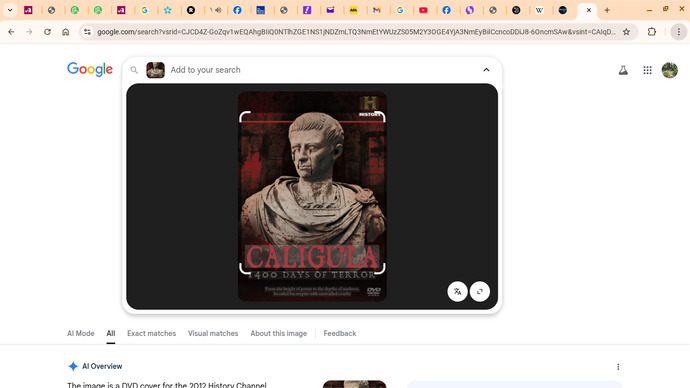690x388 pixels.
Task: Reload the current page
Action: pos(48,32)
